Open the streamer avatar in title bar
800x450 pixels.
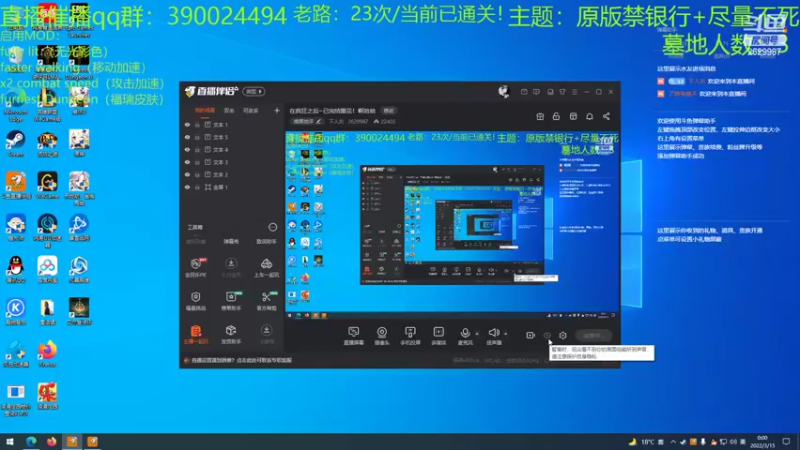(504, 91)
